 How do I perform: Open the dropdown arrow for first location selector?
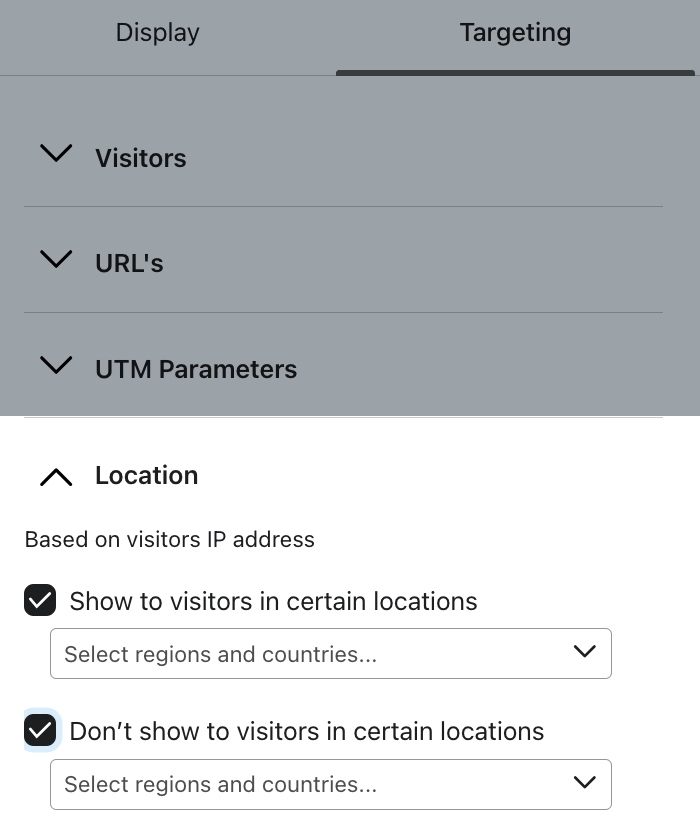(x=584, y=653)
